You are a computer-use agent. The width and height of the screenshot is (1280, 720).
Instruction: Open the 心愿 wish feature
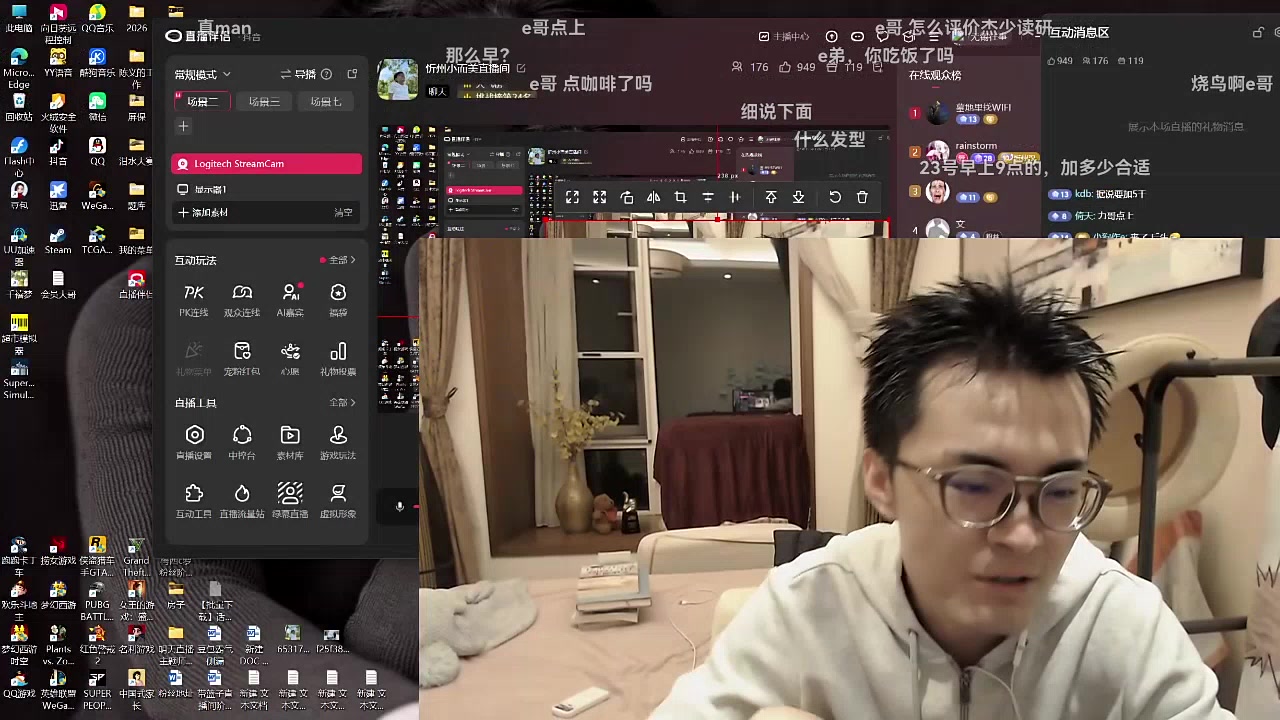tap(290, 359)
